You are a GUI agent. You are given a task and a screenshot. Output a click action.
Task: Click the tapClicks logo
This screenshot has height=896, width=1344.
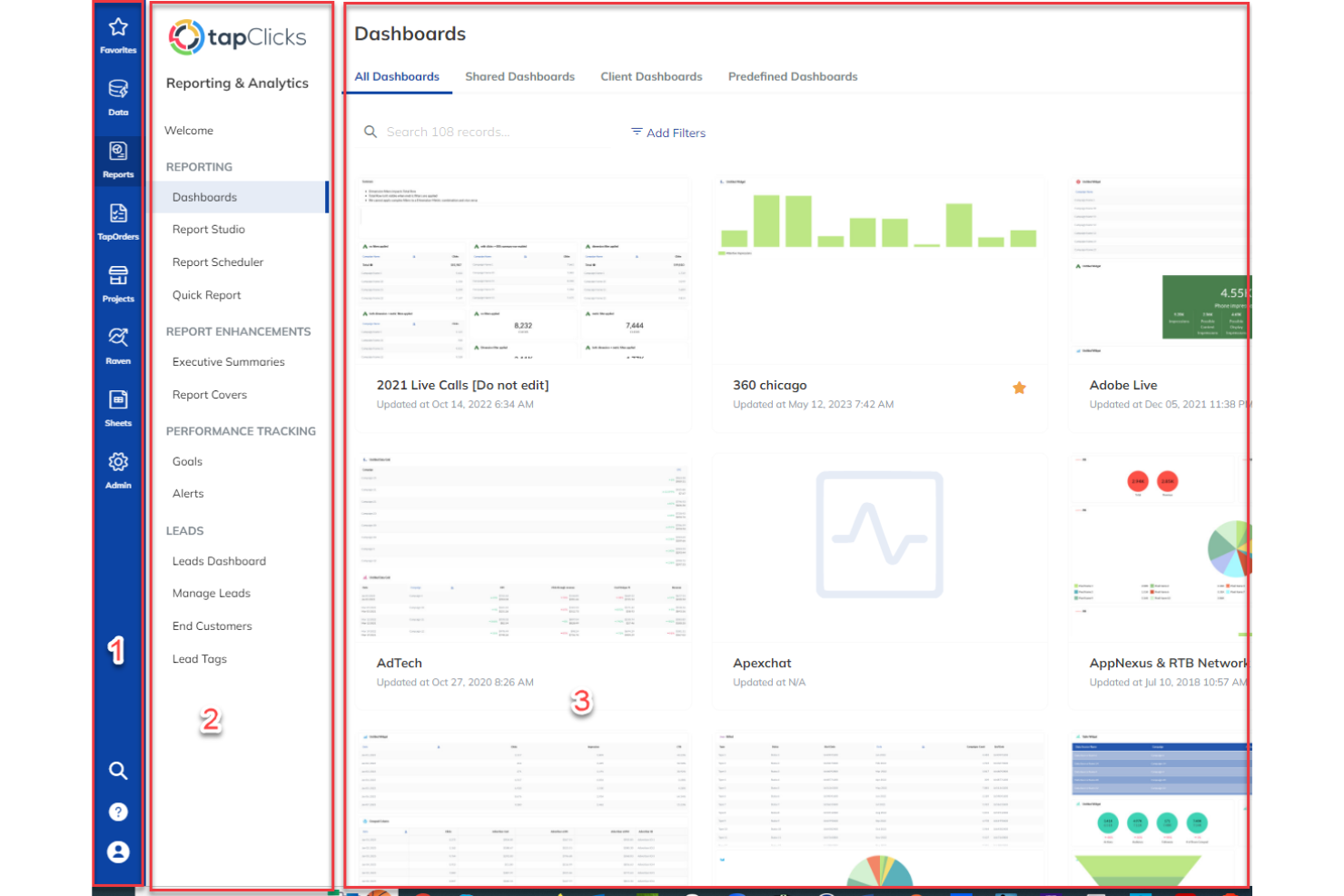[x=238, y=37]
